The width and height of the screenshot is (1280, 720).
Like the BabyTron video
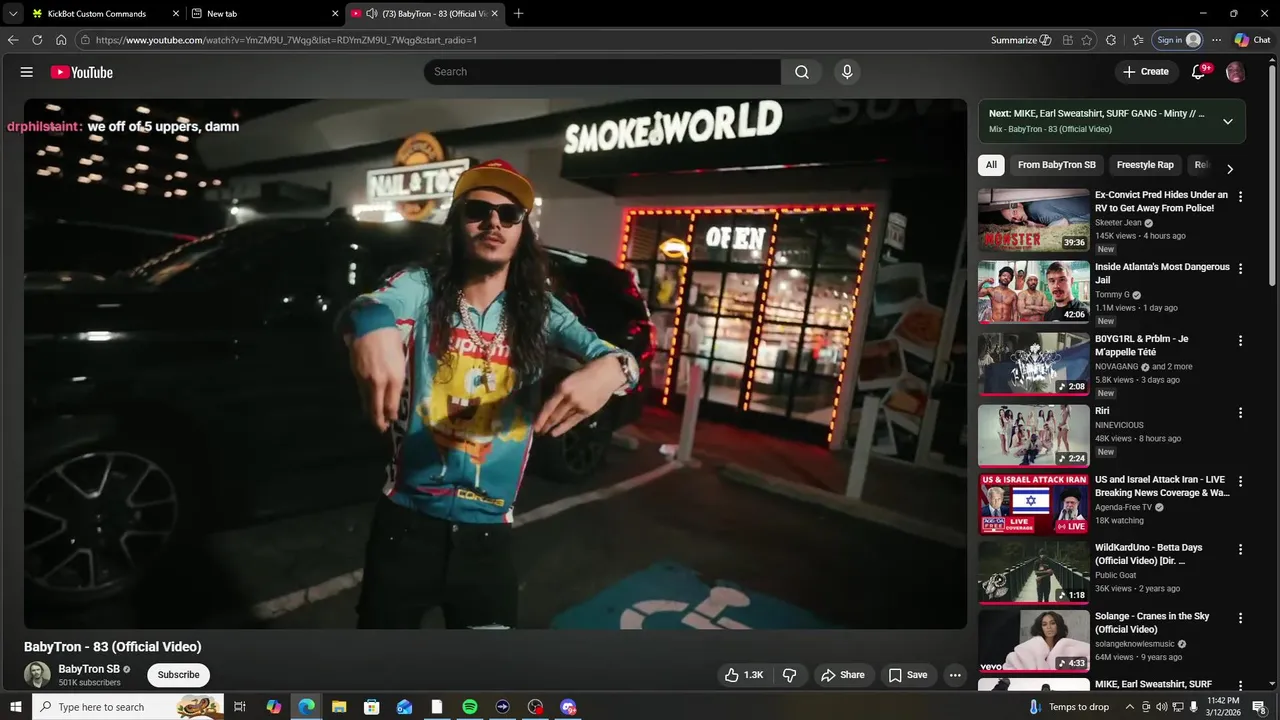point(743,675)
